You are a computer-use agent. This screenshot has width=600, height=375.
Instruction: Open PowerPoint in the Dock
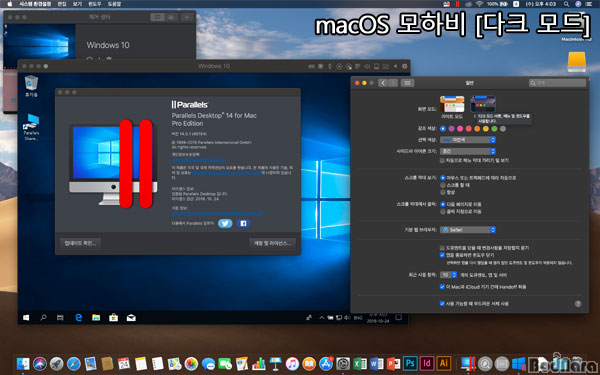point(393,364)
